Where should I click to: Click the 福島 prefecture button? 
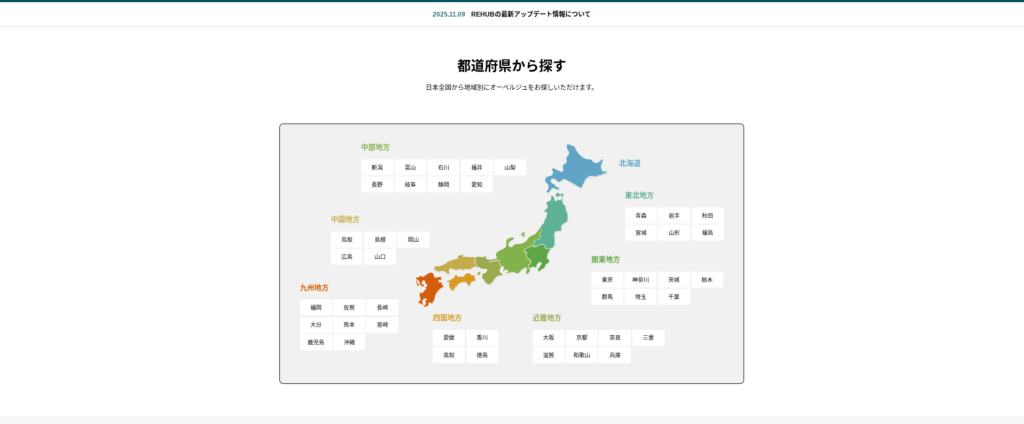coord(707,233)
